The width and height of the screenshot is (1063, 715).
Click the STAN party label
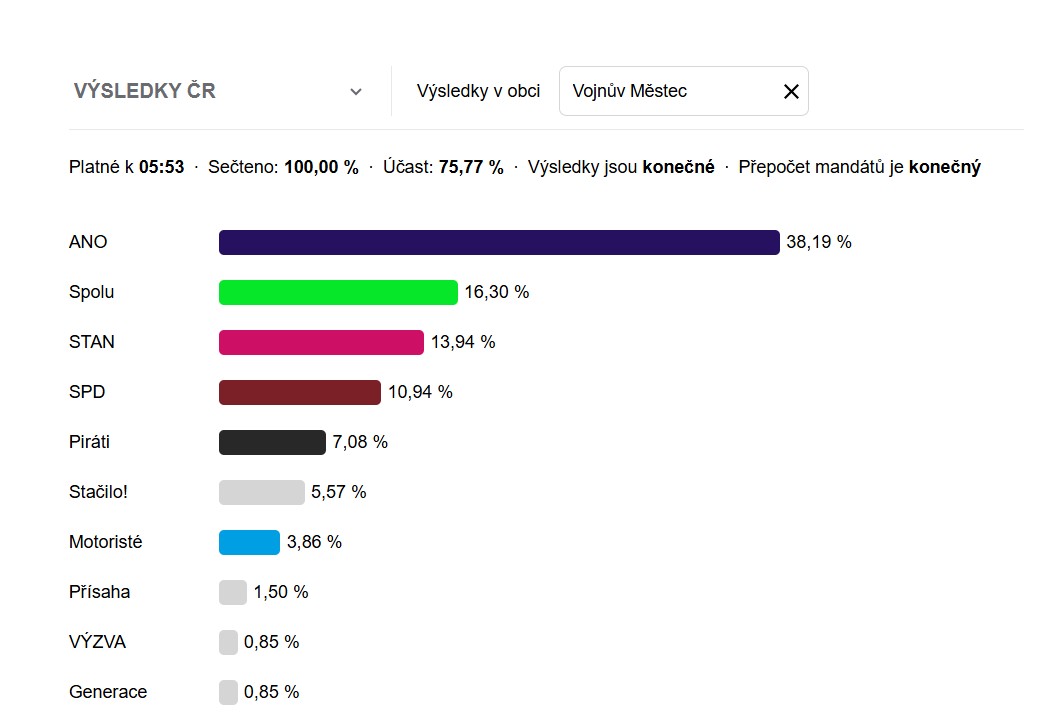92,342
